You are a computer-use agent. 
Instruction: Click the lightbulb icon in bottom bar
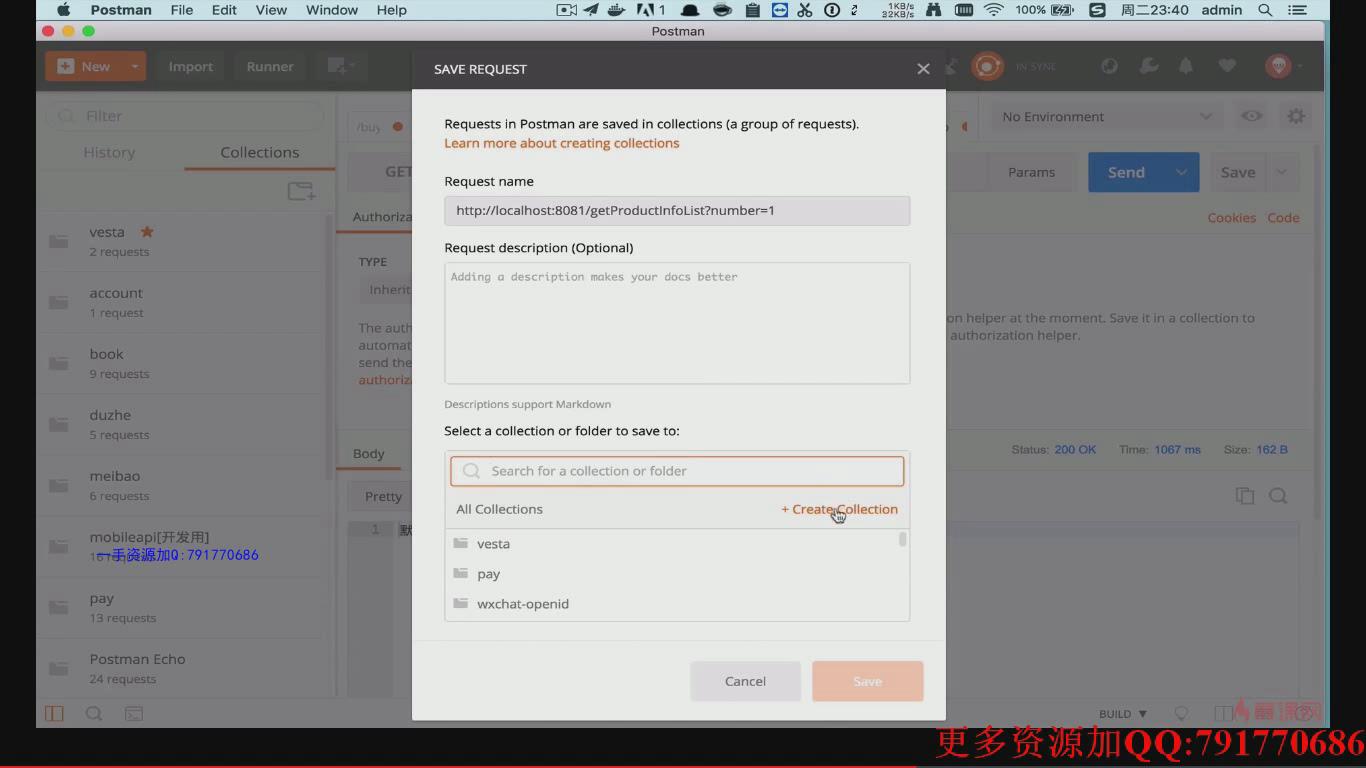[1181, 714]
